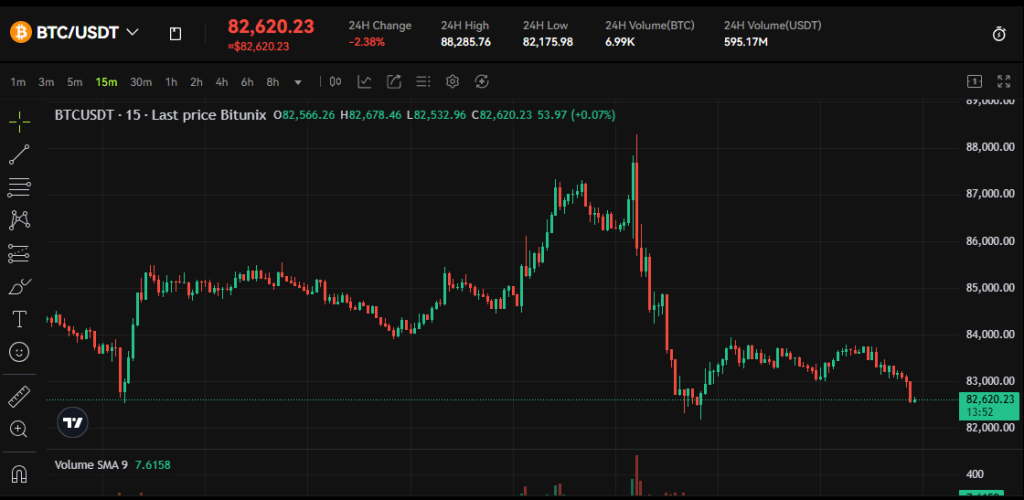
Task: Click the 85,000.00 price axis label
Action: [x=991, y=288]
